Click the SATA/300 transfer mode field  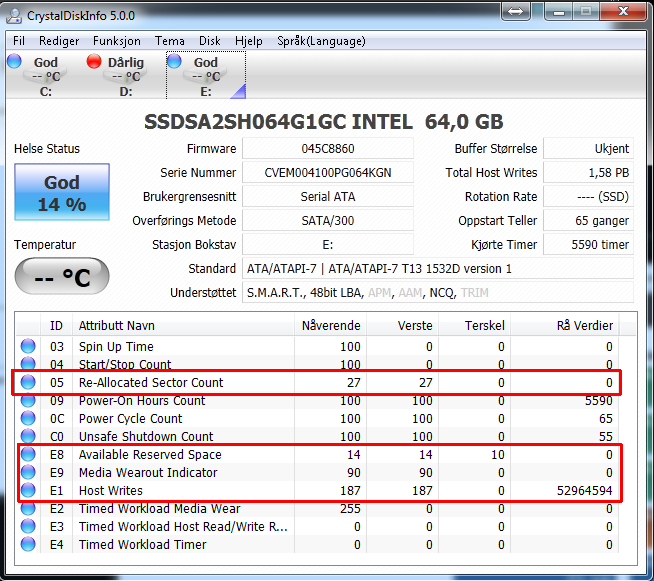(x=328, y=221)
